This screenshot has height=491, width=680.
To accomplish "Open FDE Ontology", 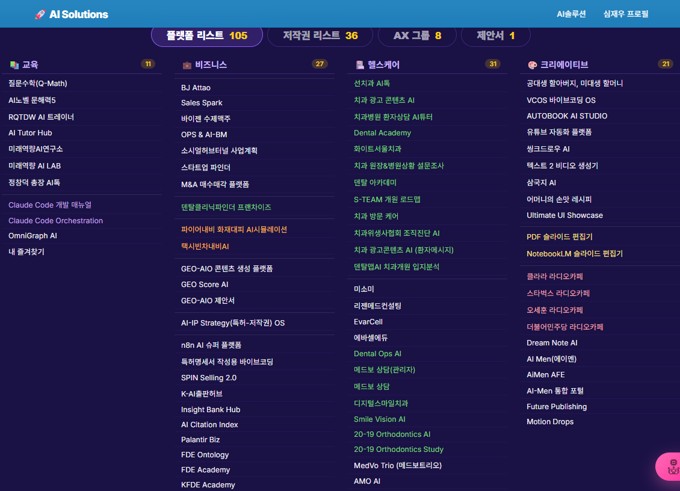I will [205, 455].
